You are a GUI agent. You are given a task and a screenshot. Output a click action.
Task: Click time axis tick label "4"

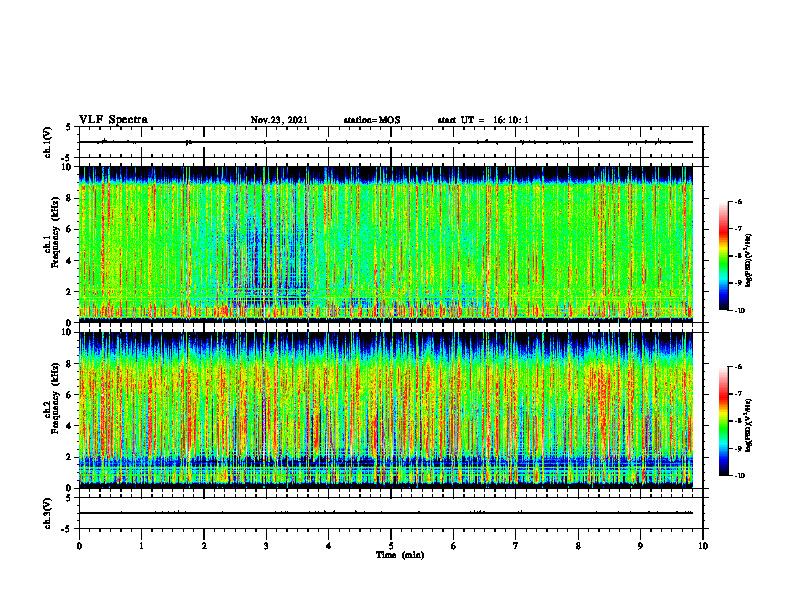click(329, 546)
